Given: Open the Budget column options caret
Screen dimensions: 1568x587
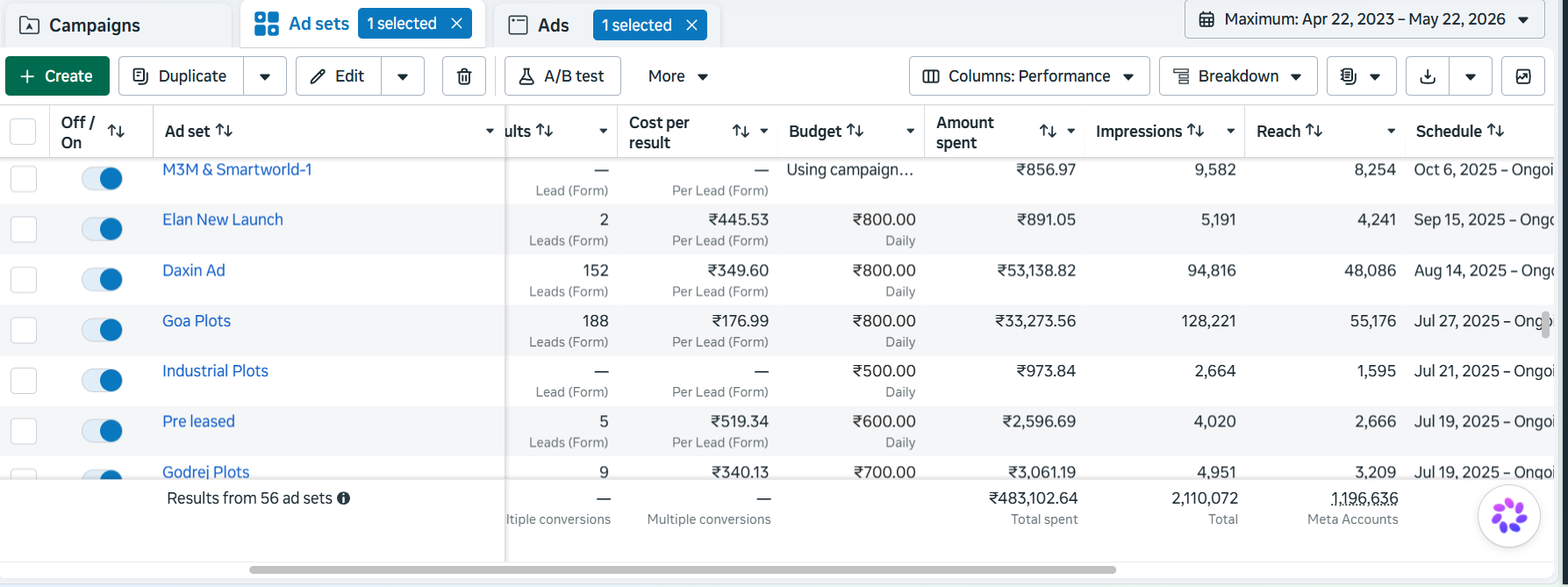Looking at the screenshot, I should [x=910, y=132].
